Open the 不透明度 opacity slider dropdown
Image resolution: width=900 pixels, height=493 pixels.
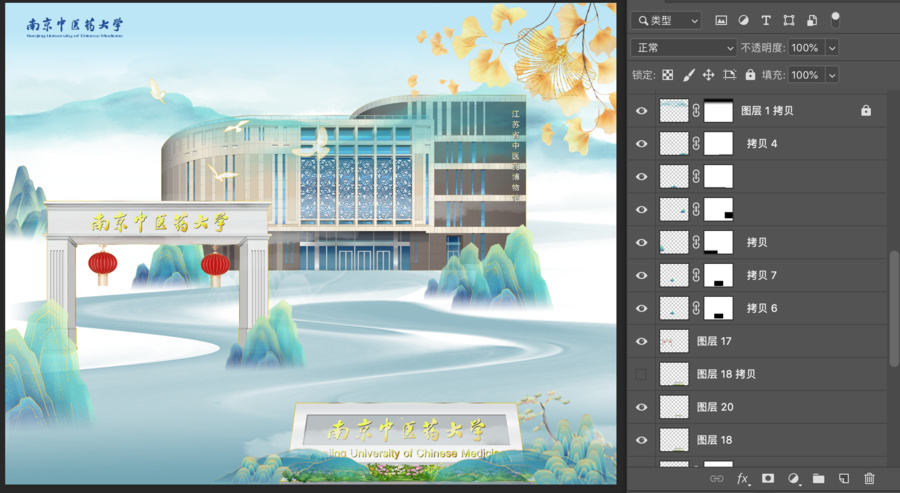pos(832,48)
